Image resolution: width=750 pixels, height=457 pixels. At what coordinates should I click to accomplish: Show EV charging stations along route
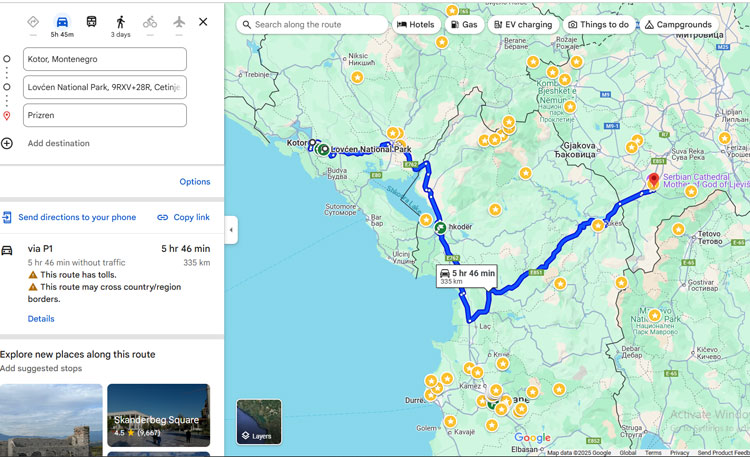(x=523, y=24)
